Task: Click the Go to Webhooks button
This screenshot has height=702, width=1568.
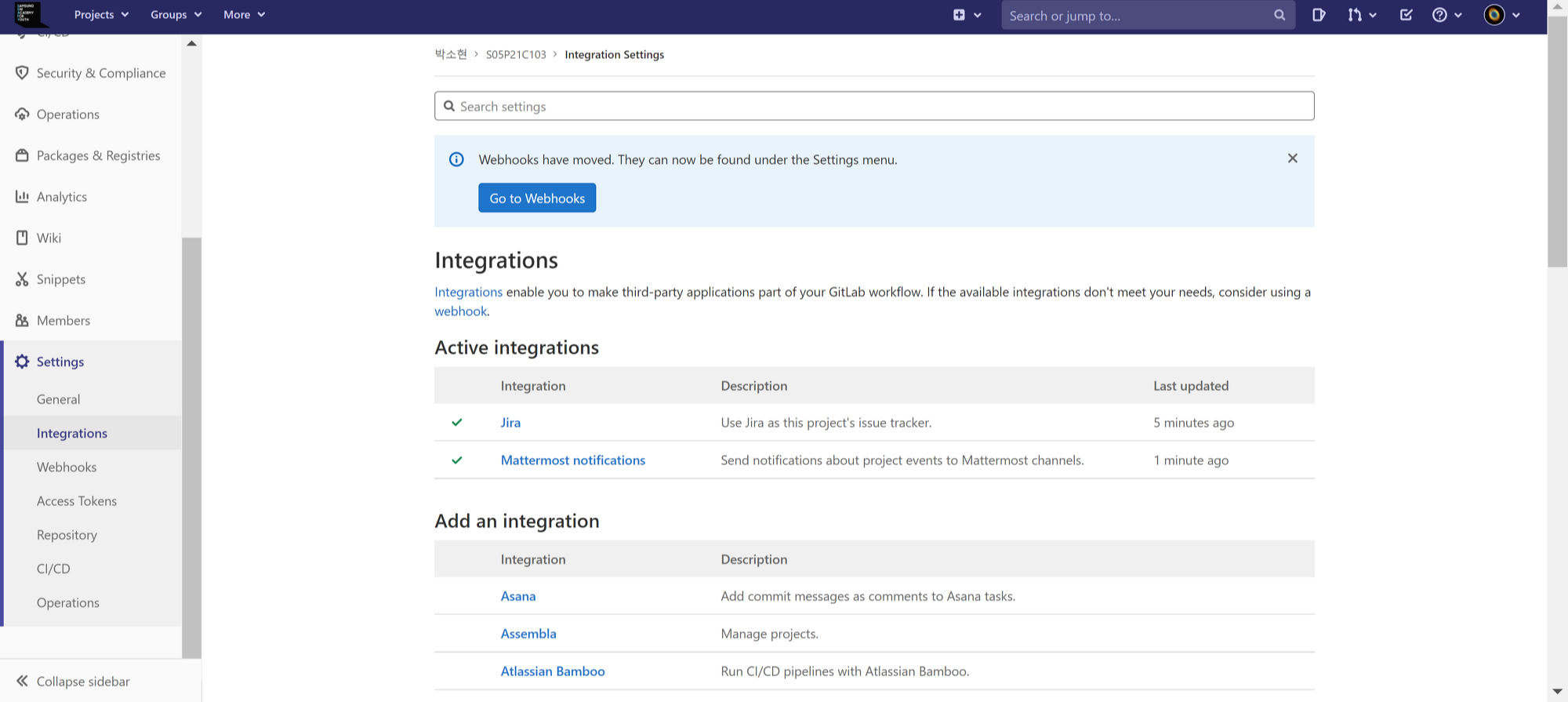Action: (537, 198)
